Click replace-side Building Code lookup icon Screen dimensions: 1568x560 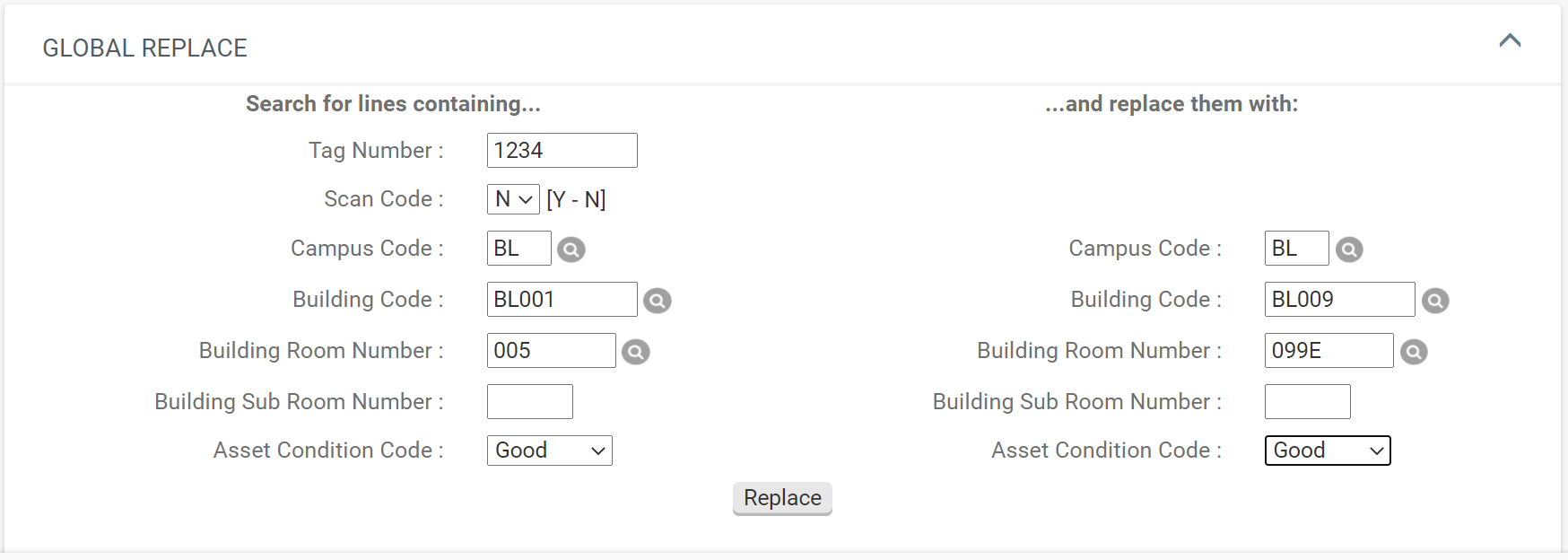(1434, 301)
